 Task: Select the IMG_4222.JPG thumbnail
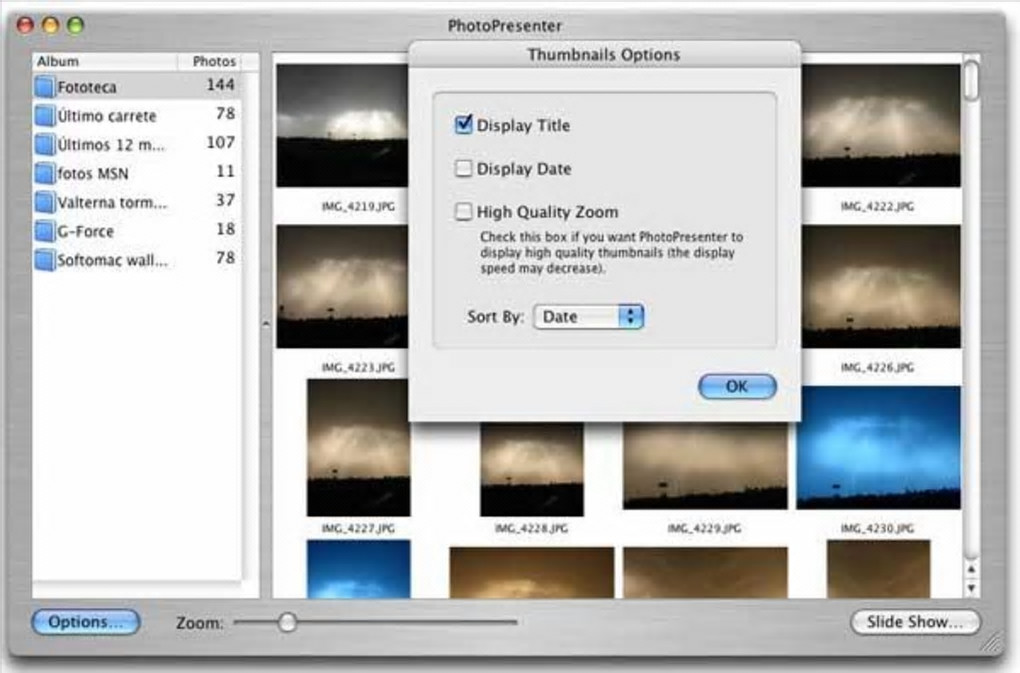(x=881, y=125)
